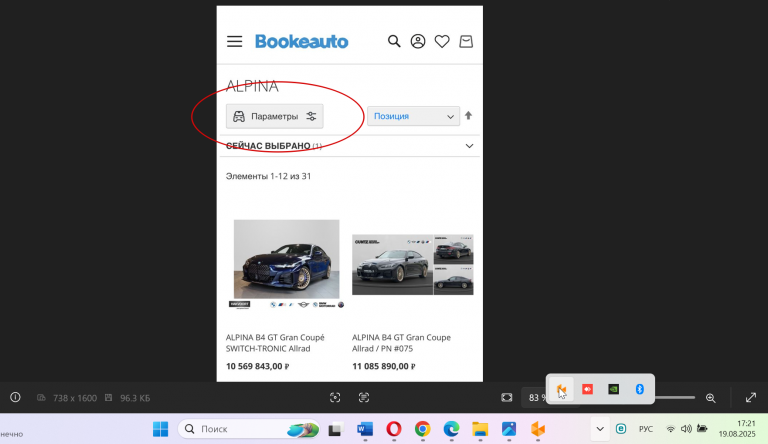Click the red tray icon in the overflow popup
This screenshot has width=768, height=444.
(x=587, y=389)
